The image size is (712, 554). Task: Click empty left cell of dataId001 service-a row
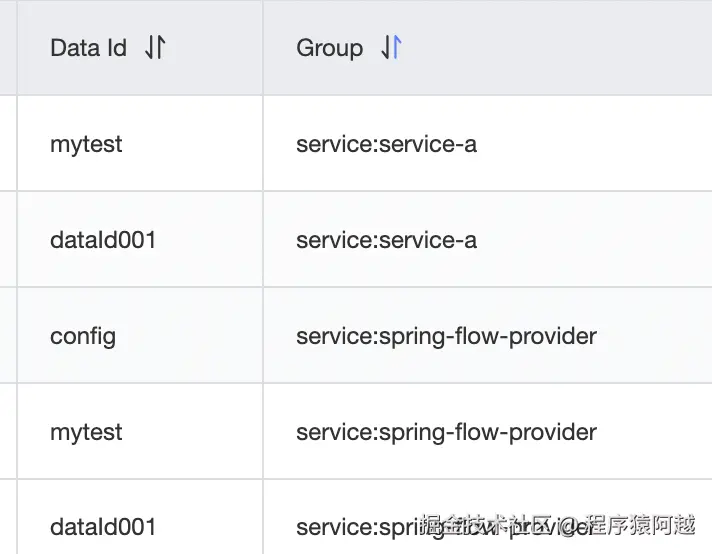[8, 240]
